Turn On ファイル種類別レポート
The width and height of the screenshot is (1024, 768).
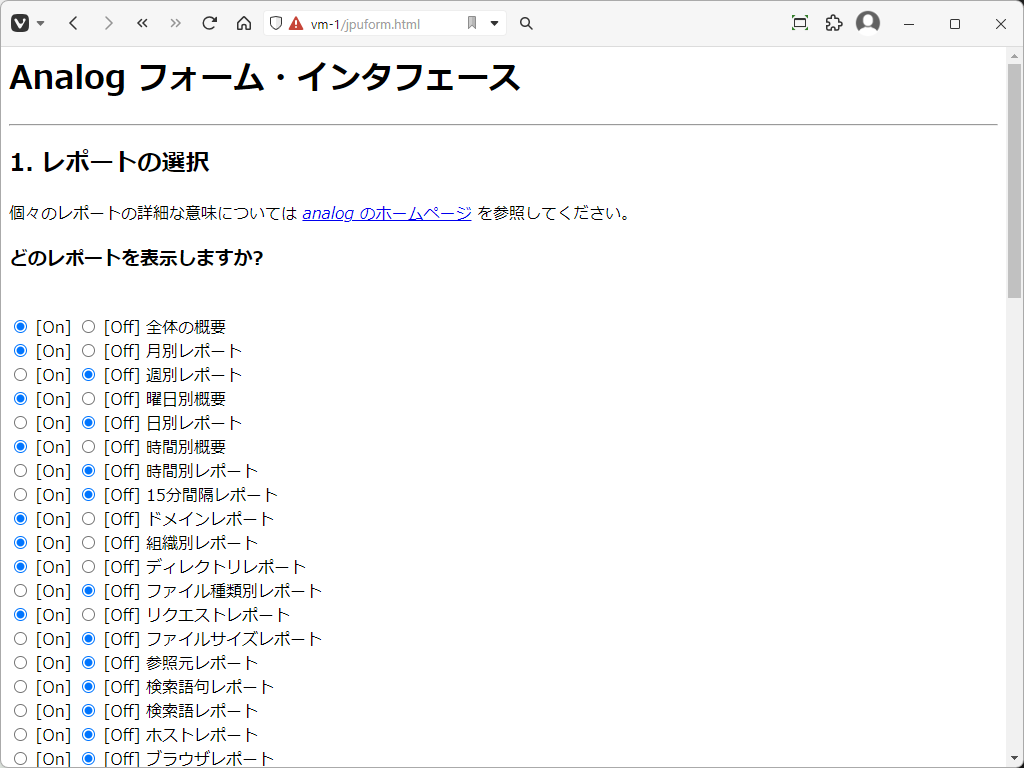point(20,590)
